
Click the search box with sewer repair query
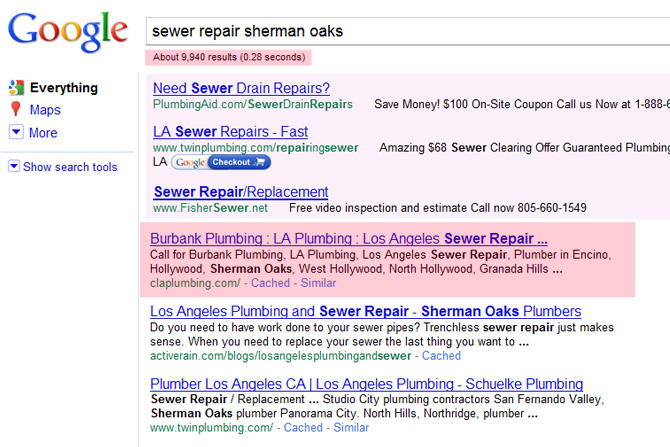click(400, 31)
